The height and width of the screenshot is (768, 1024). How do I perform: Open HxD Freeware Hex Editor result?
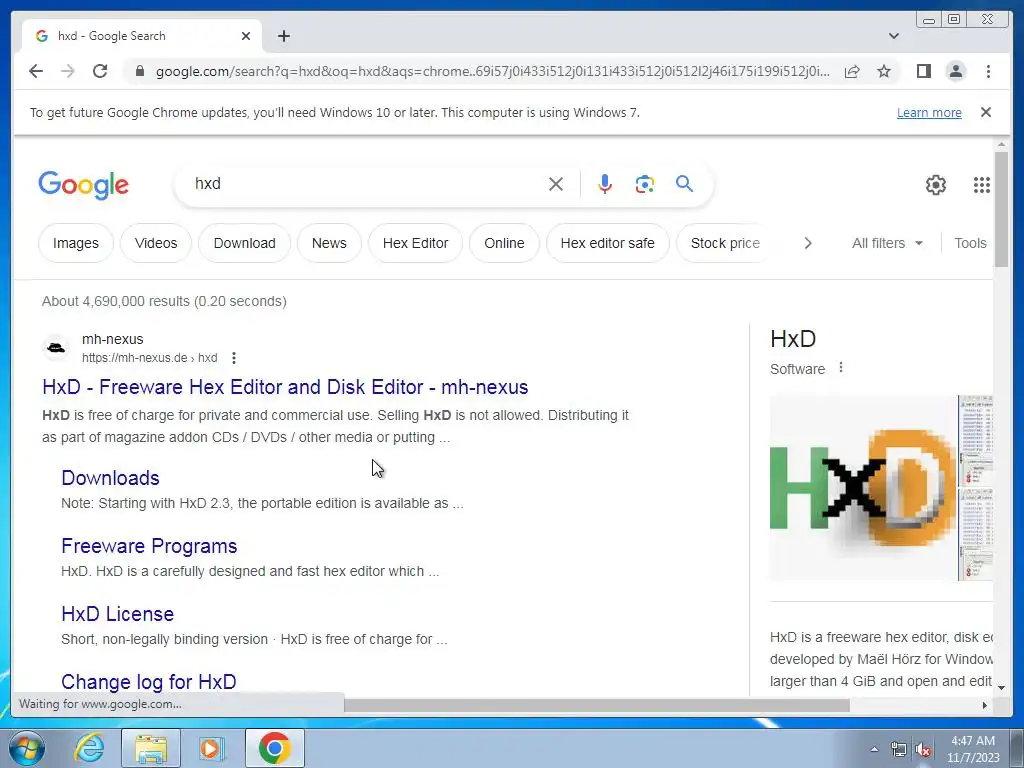click(285, 387)
